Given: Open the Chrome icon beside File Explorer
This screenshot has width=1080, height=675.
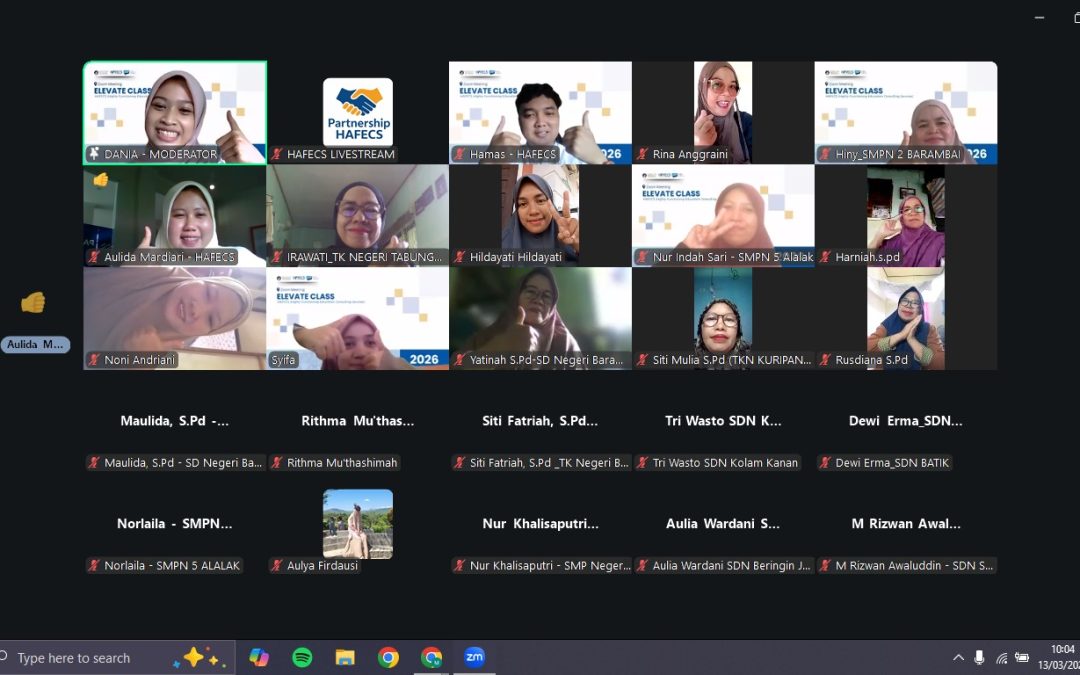Looking at the screenshot, I should point(388,658).
